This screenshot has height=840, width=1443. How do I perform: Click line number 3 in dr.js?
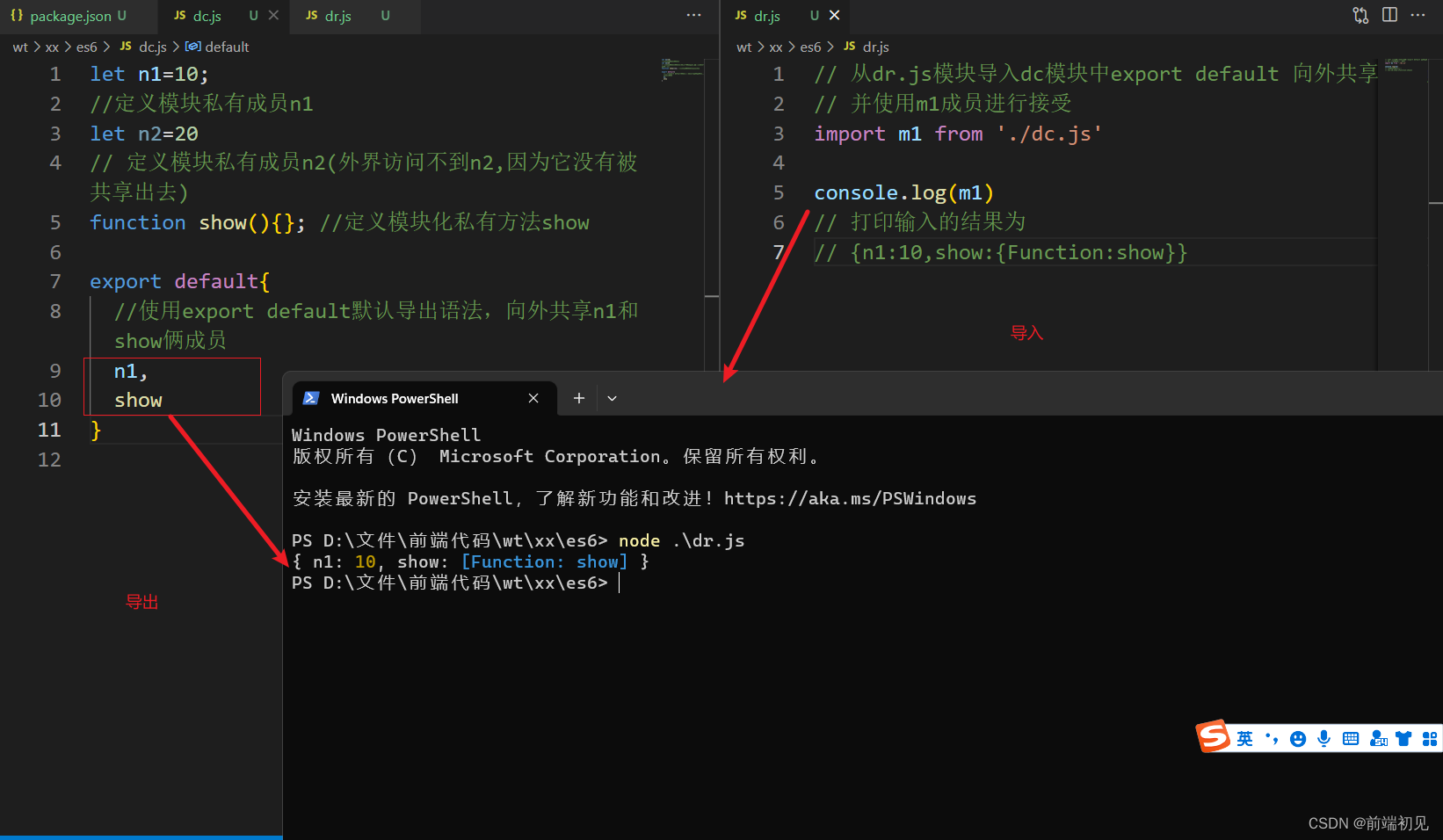[x=779, y=134]
